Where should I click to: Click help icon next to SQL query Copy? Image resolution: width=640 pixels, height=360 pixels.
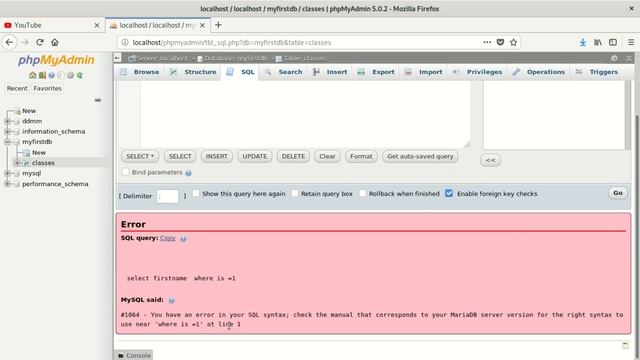tap(183, 239)
